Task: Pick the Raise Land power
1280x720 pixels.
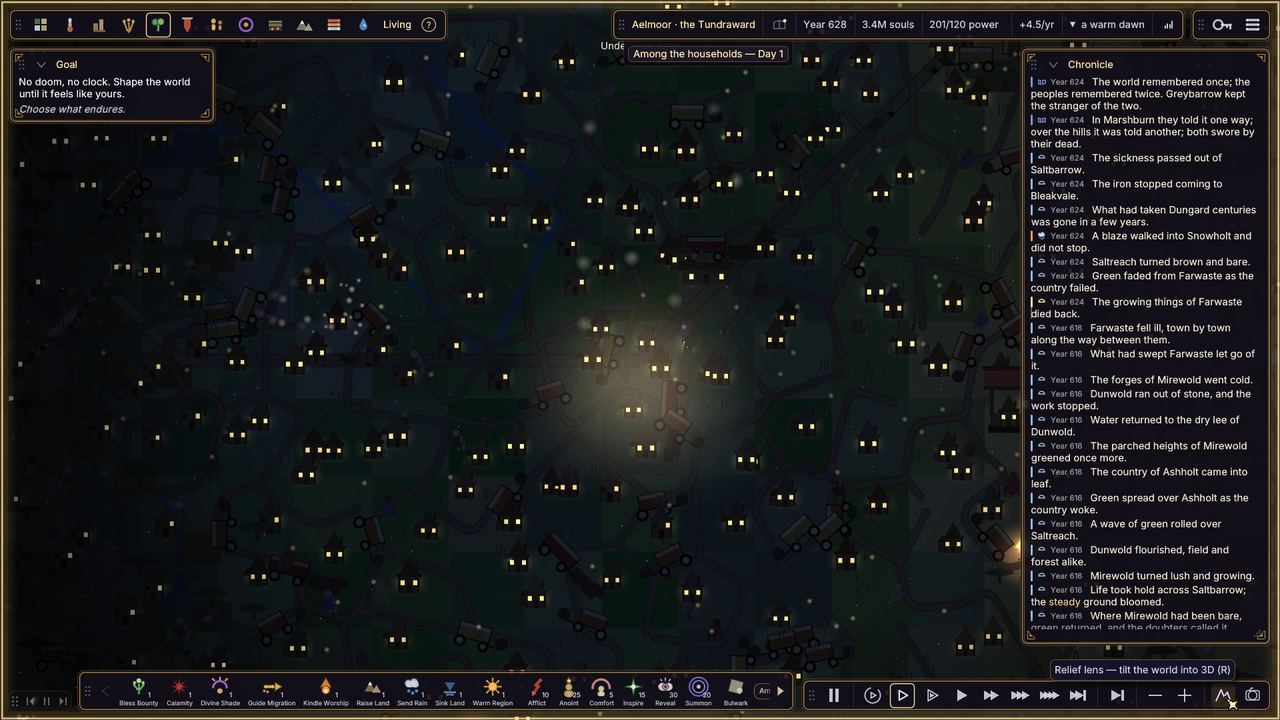Action: point(372,691)
